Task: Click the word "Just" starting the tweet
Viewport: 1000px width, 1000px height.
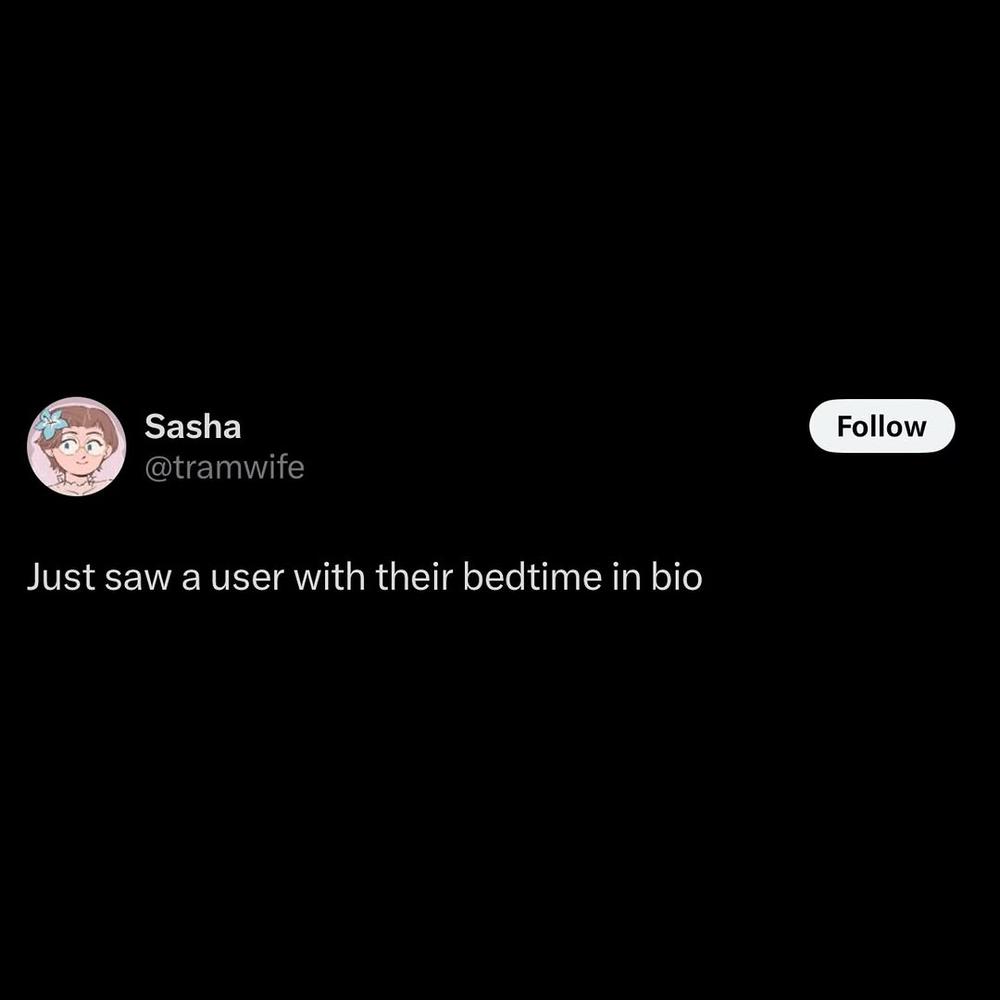Action: pyautogui.click(x=61, y=577)
